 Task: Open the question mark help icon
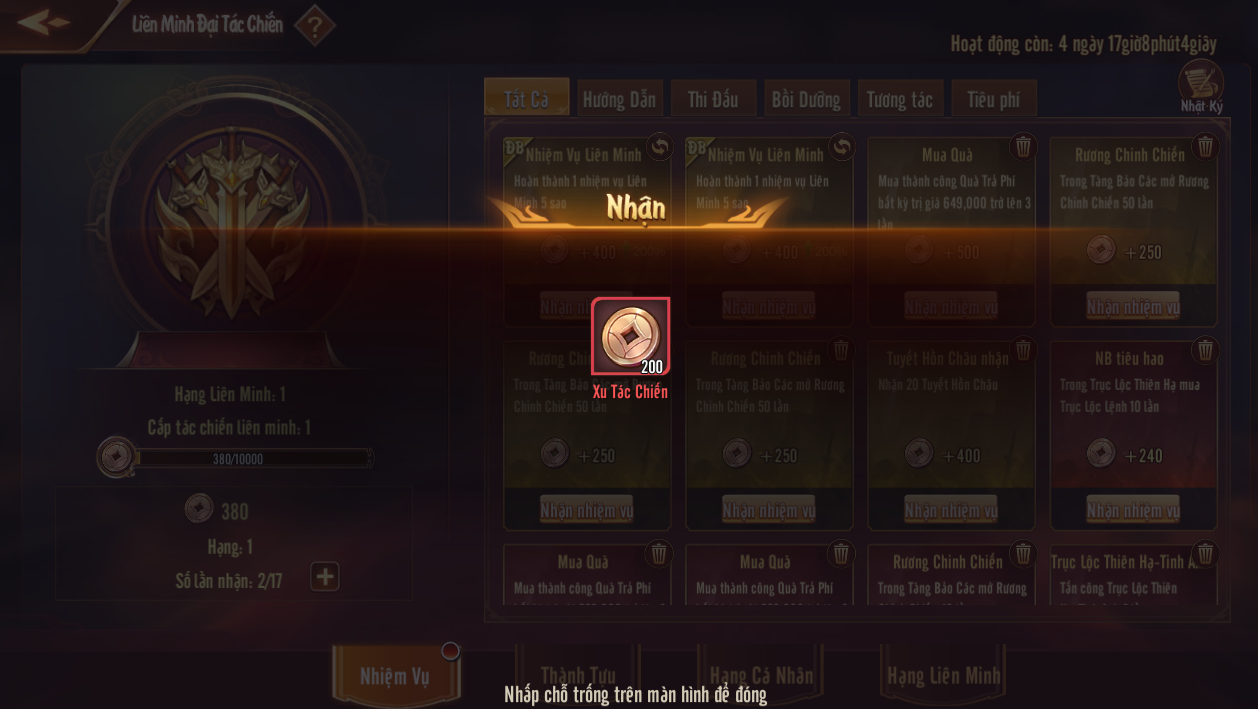coord(314,27)
